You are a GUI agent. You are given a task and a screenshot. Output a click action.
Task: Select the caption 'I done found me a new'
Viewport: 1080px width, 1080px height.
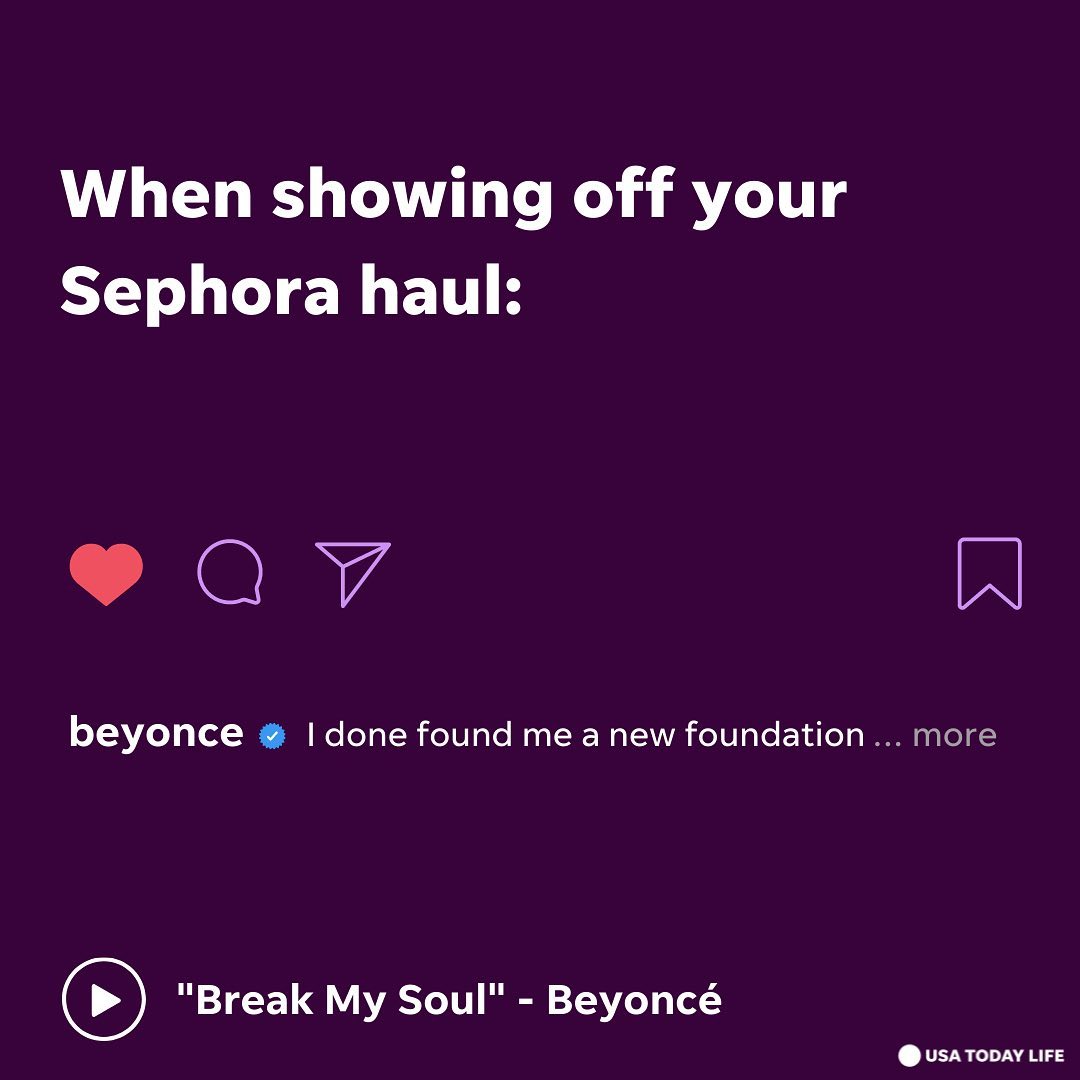pyautogui.click(x=492, y=735)
